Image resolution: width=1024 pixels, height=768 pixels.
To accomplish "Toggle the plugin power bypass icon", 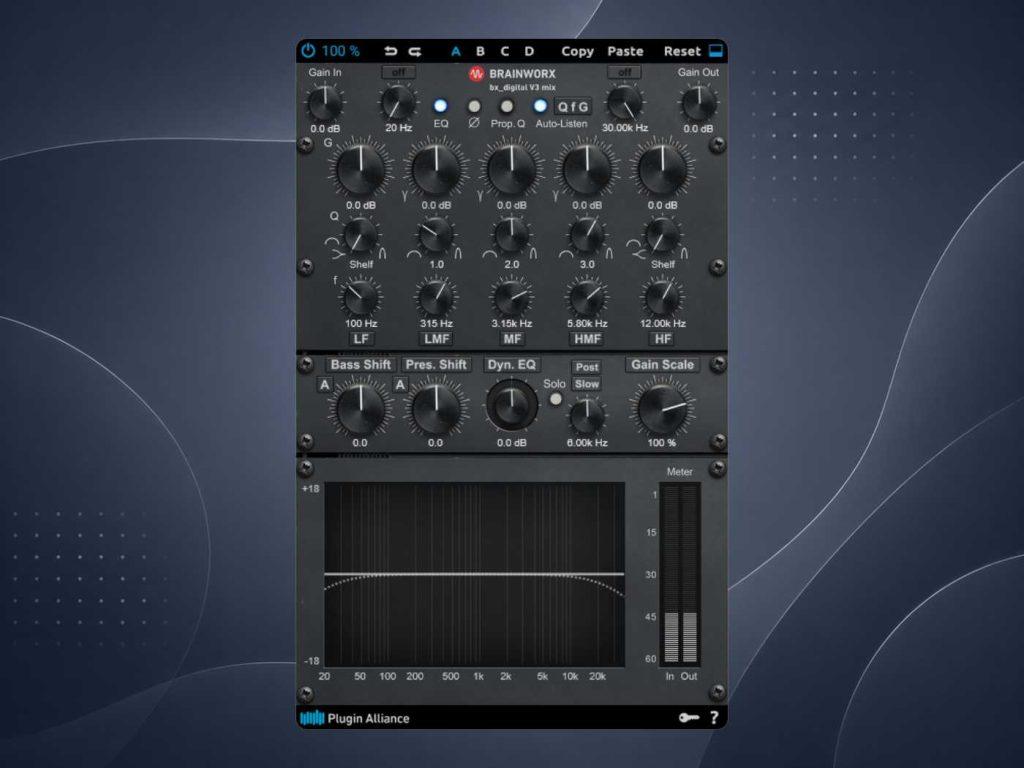I will (x=308, y=51).
